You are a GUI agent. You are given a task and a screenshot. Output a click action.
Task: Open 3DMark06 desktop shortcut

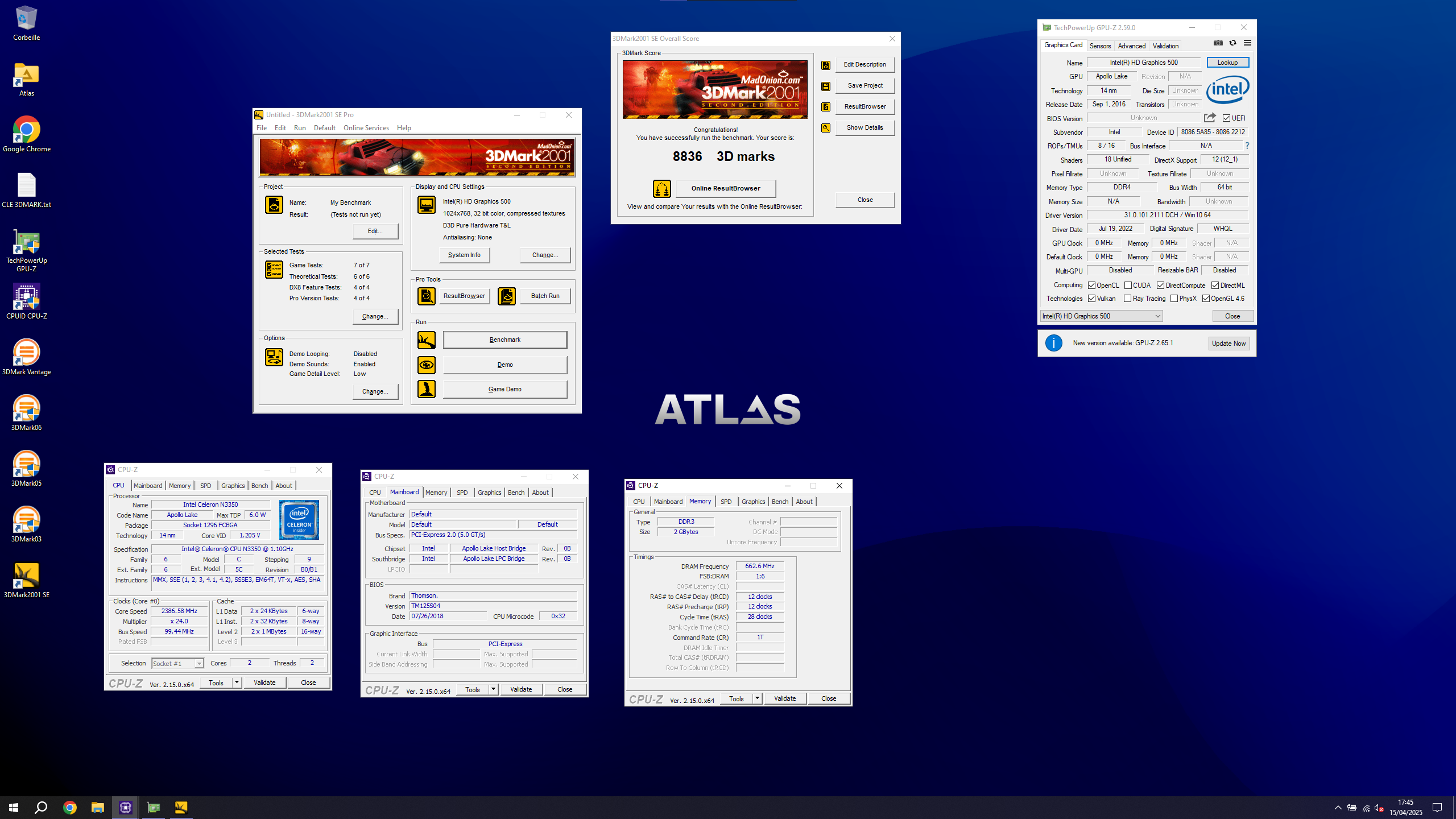click(26, 413)
